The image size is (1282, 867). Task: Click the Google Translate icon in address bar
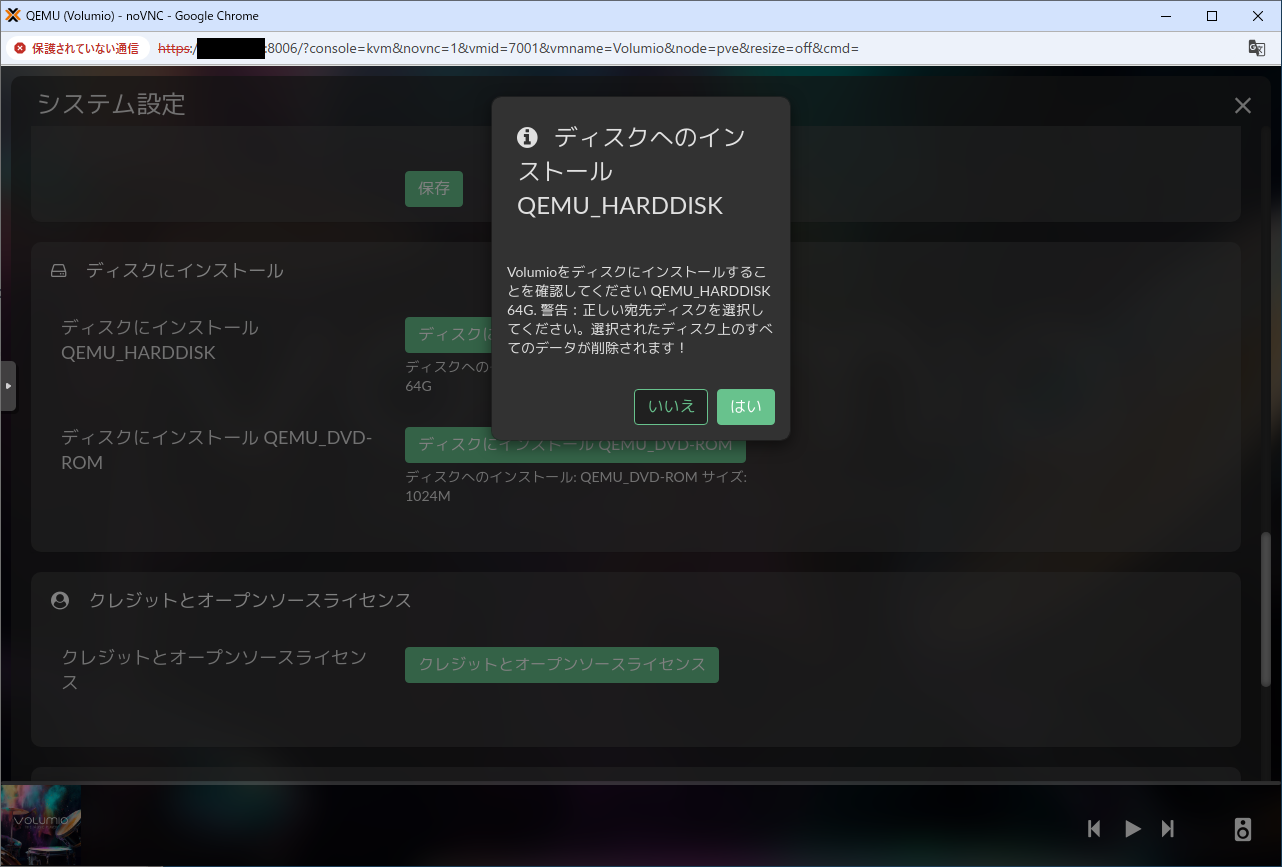coord(1256,48)
